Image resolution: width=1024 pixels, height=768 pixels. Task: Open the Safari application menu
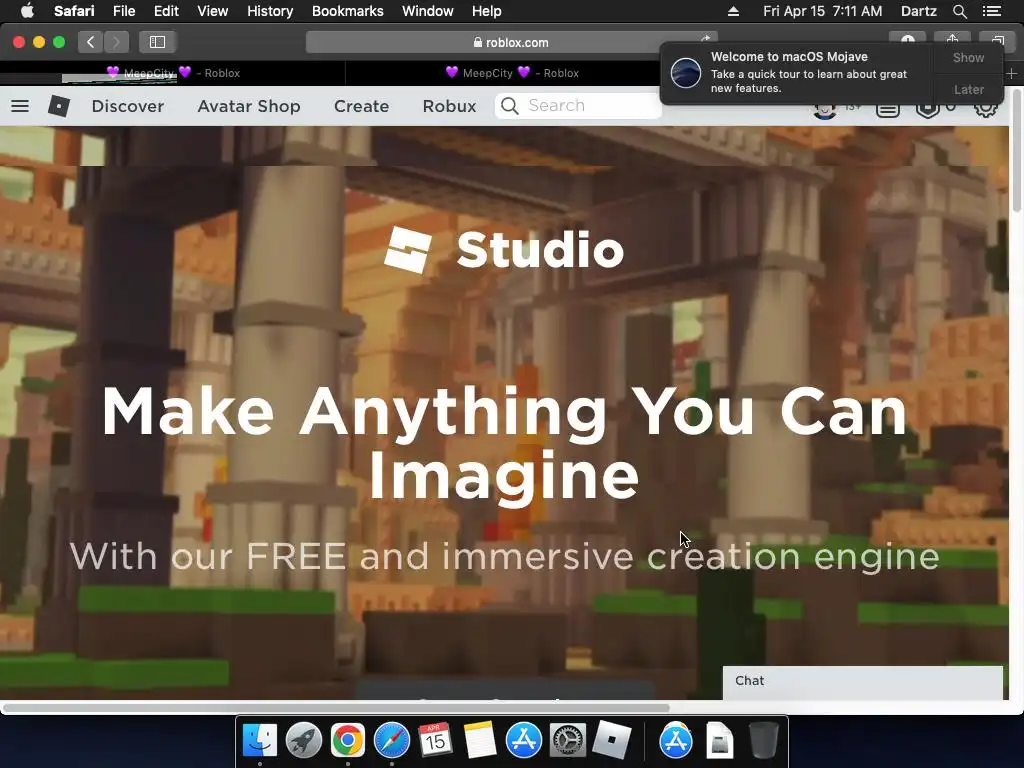click(74, 11)
